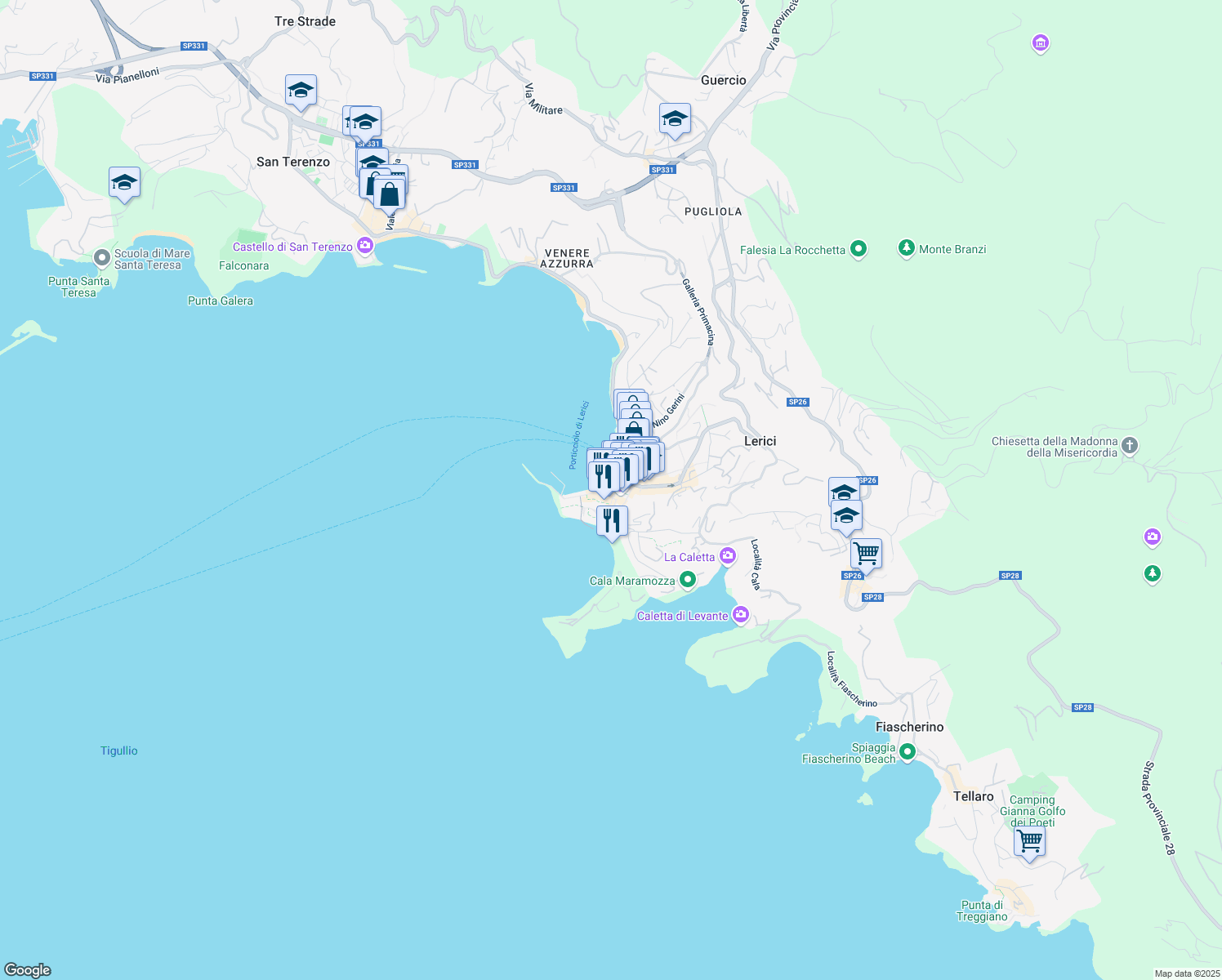
Task: Select the PUGLIOLA label
Action: [x=713, y=212]
